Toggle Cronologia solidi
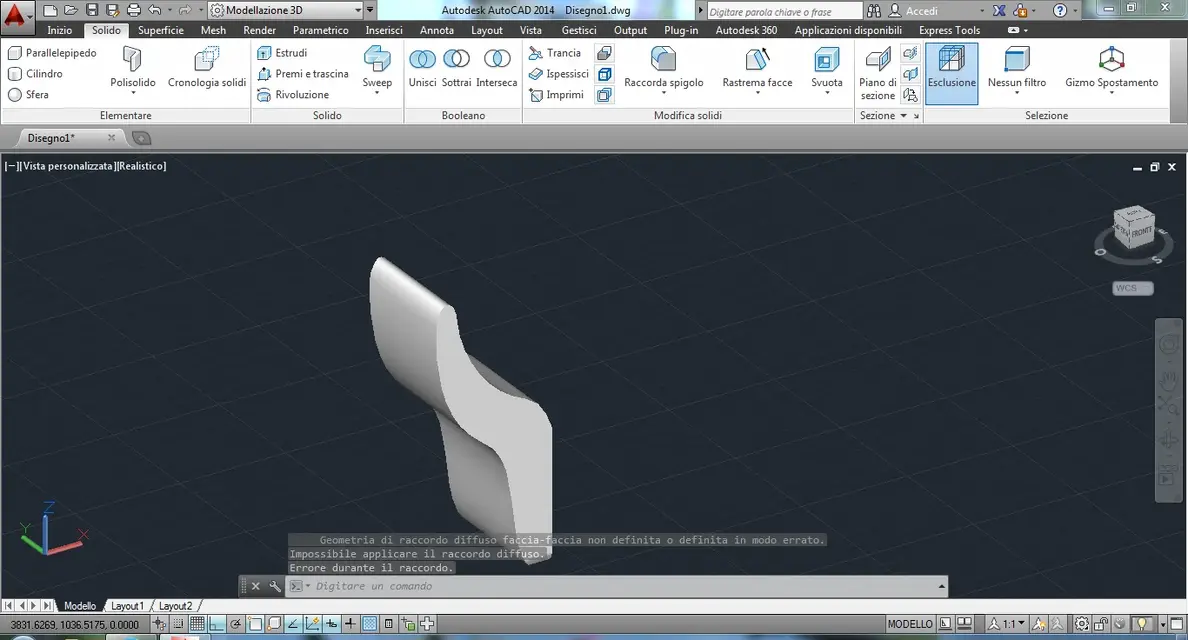This screenshot has height=640, width=1188. (x=207, y=67)
